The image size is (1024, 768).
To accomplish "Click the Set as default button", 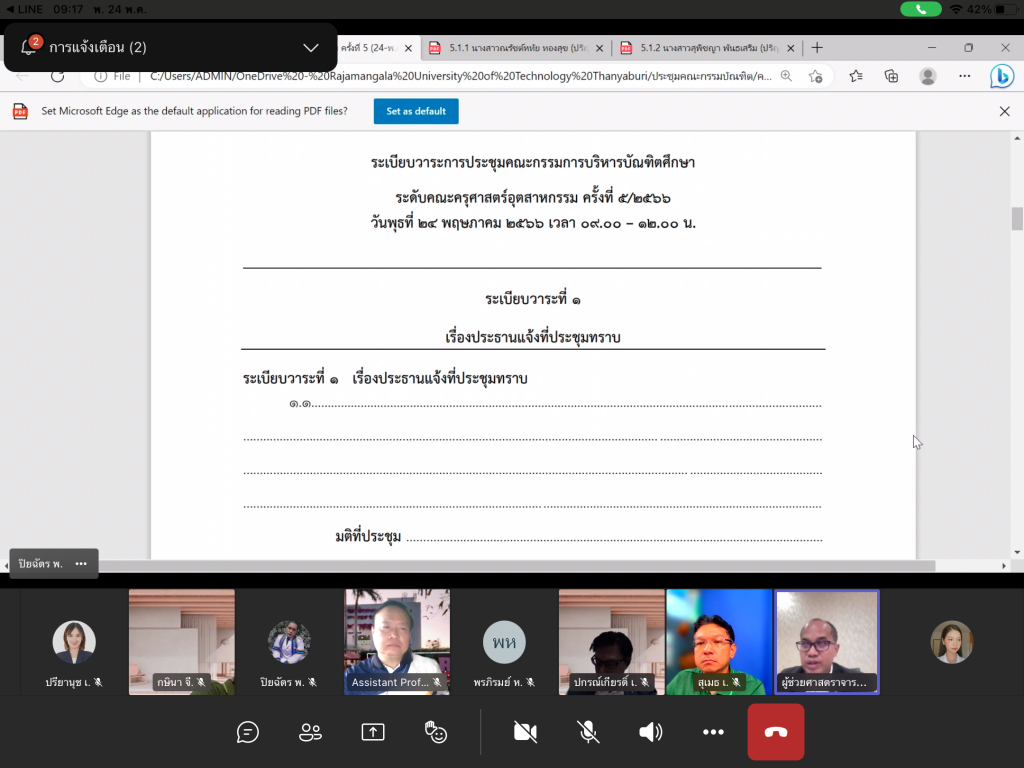I will point(416,111).
